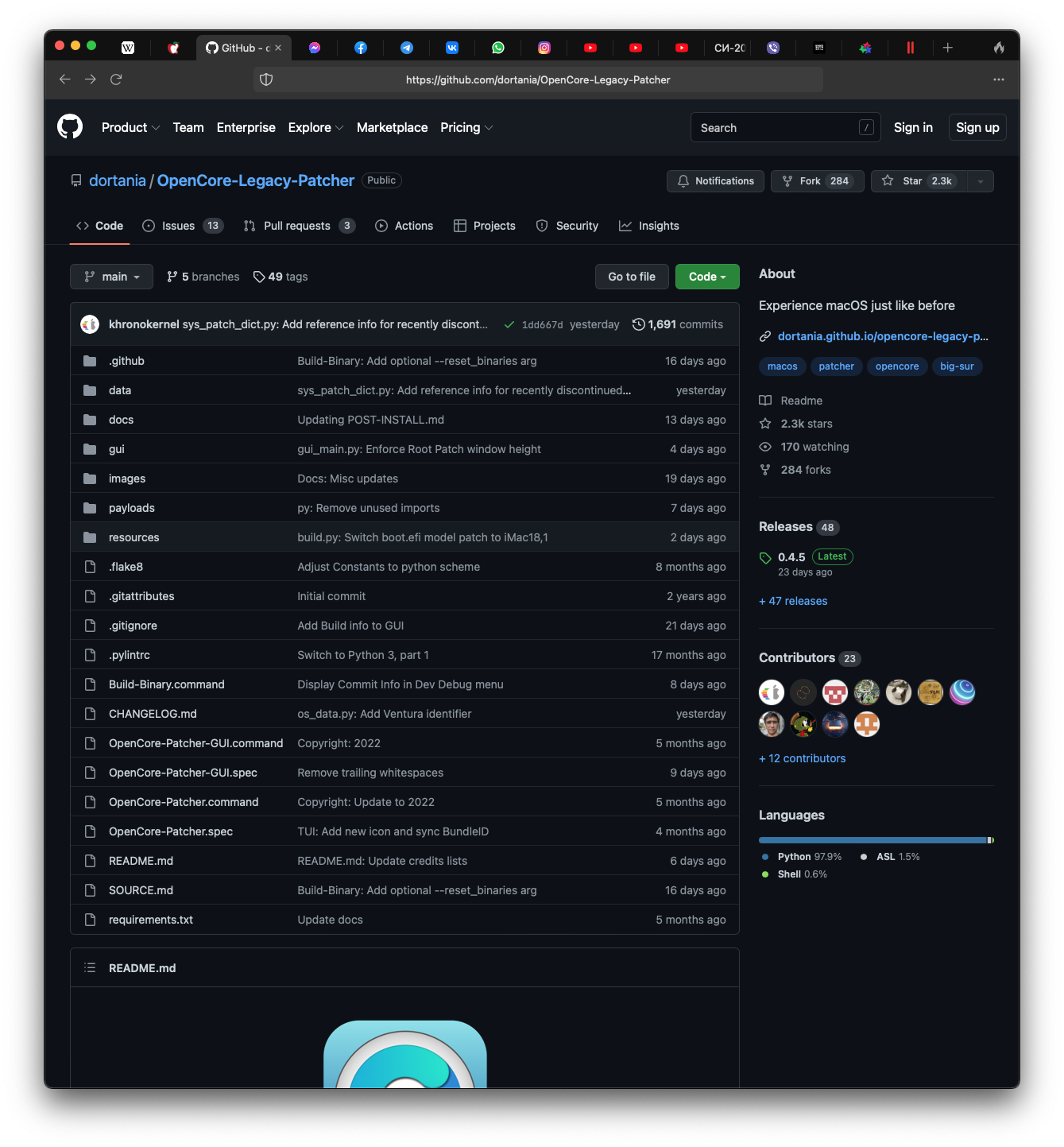Click the GitHub Octocat logo
1064x1147 pixels.
pos(70,126)
